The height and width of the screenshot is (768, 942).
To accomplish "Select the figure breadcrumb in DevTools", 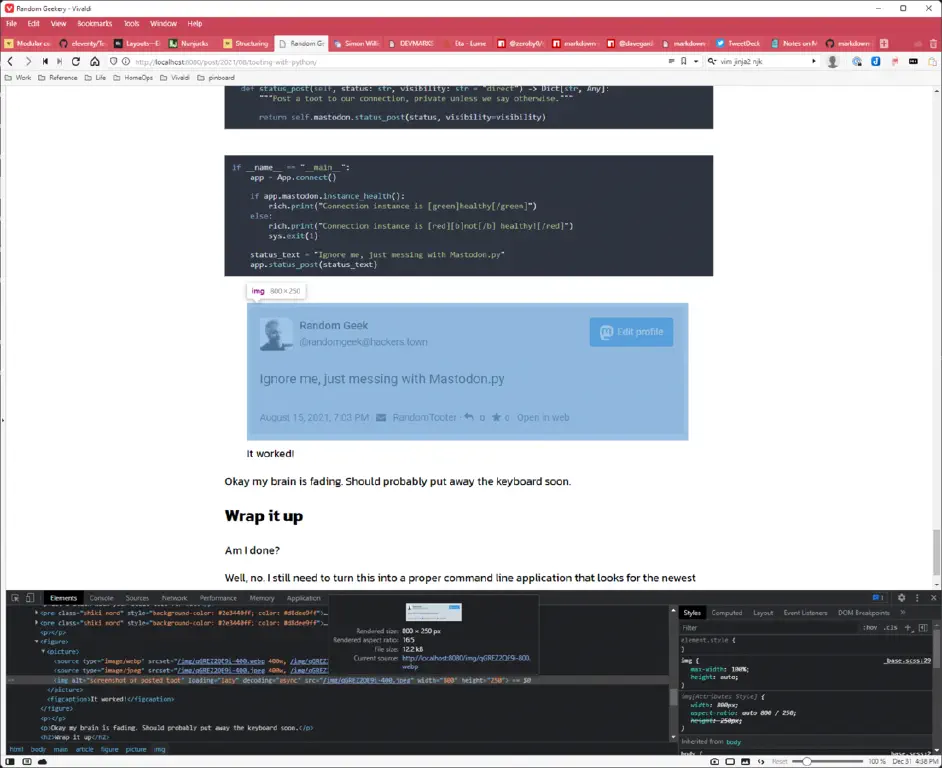I will point(109,749).
